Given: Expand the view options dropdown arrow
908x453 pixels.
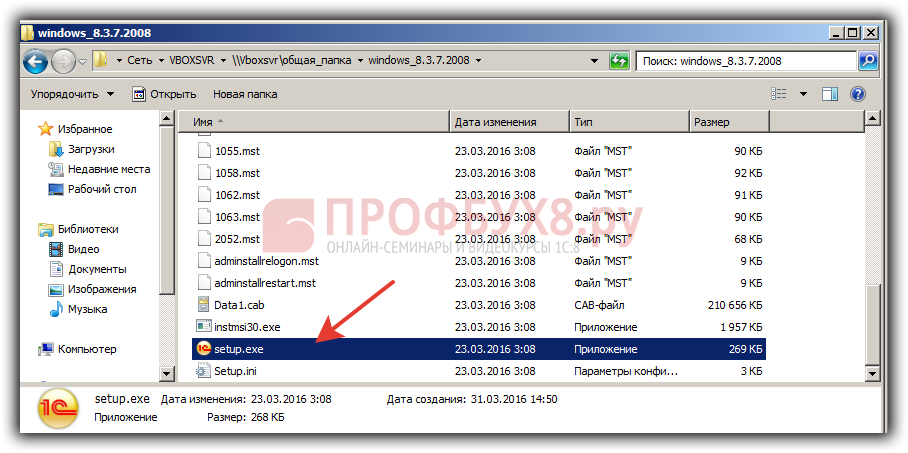Looking at the screenshot, I should coord(802,94).
